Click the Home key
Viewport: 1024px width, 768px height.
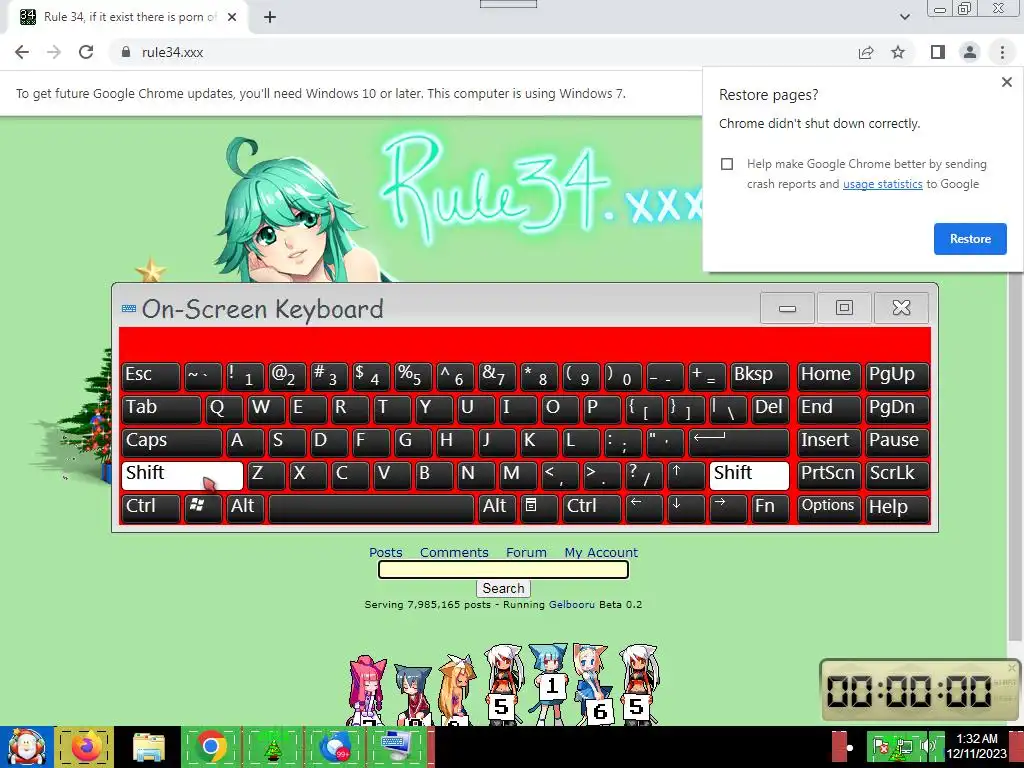(829, 376)
